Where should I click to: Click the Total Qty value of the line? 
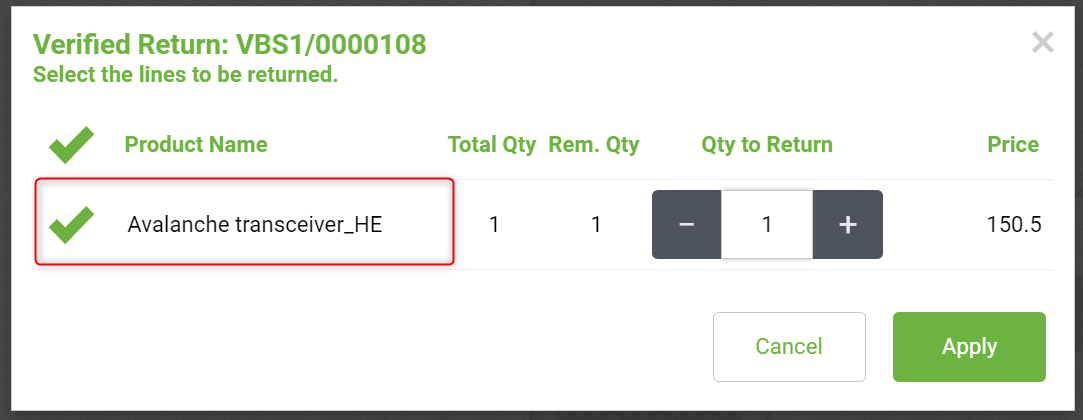click(x=494, y=225)
